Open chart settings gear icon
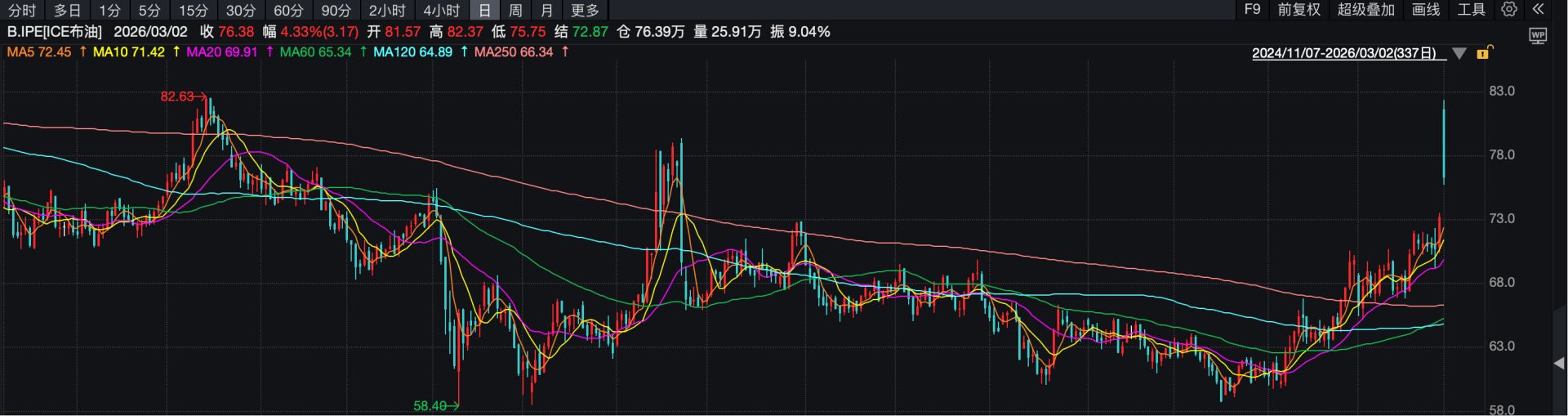Viewport: 1568px width, 416px height. point(1509,10)
